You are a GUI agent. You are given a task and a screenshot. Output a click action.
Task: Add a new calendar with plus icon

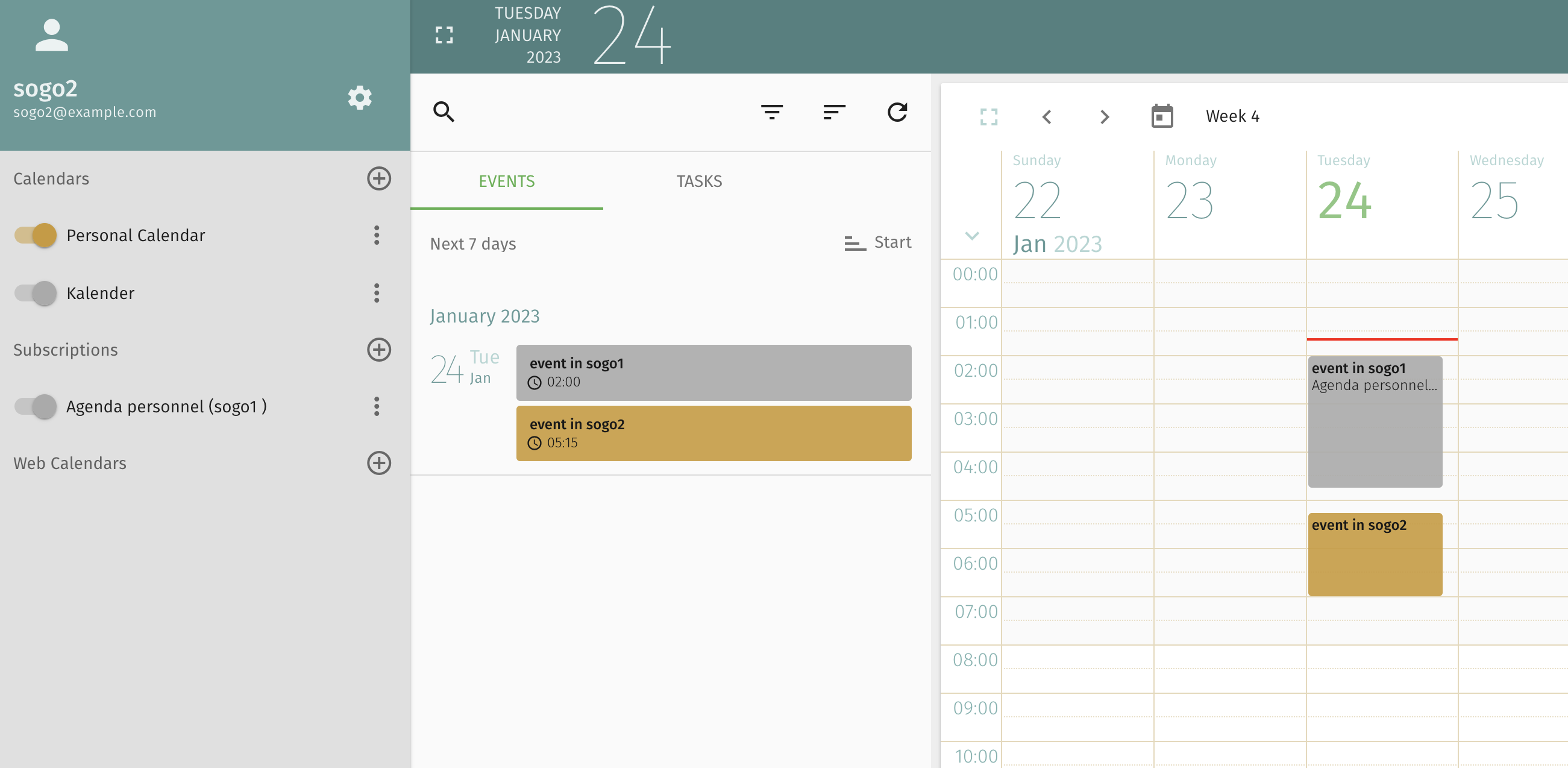pyautogui.click(x=378, y=178)
